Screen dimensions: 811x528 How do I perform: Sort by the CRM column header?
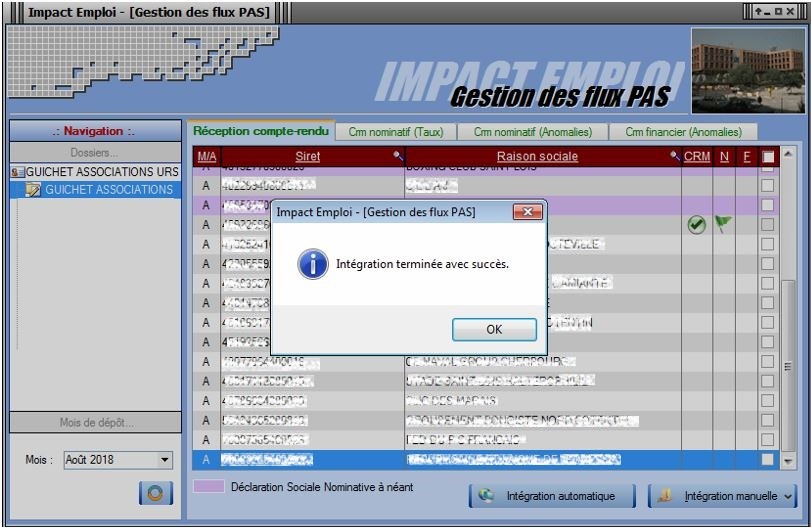click(x=697, y=156)
